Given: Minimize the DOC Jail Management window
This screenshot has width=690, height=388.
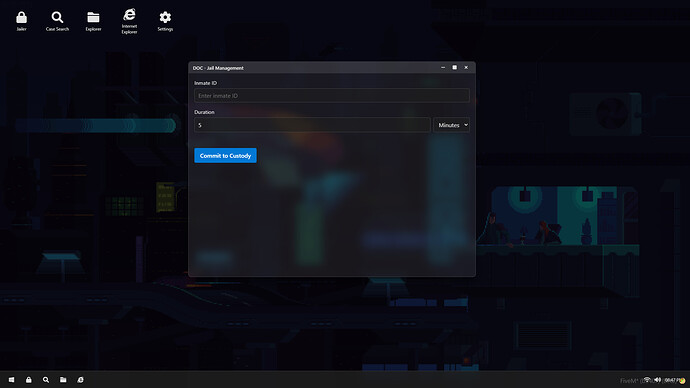Looking at the screenshot, I should point(443,67).
